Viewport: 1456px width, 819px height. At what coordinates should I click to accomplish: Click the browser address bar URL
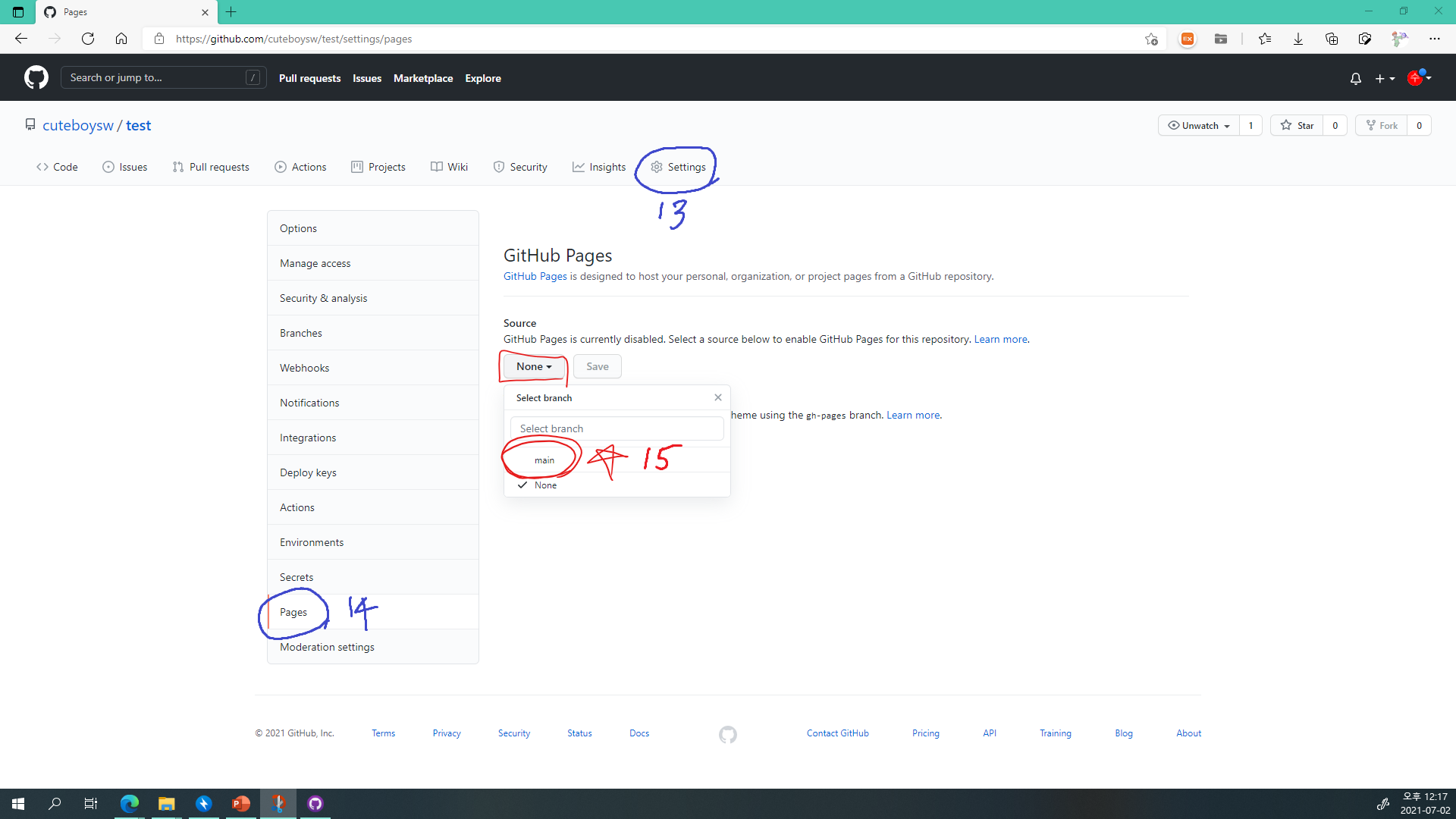click(293, 39)
